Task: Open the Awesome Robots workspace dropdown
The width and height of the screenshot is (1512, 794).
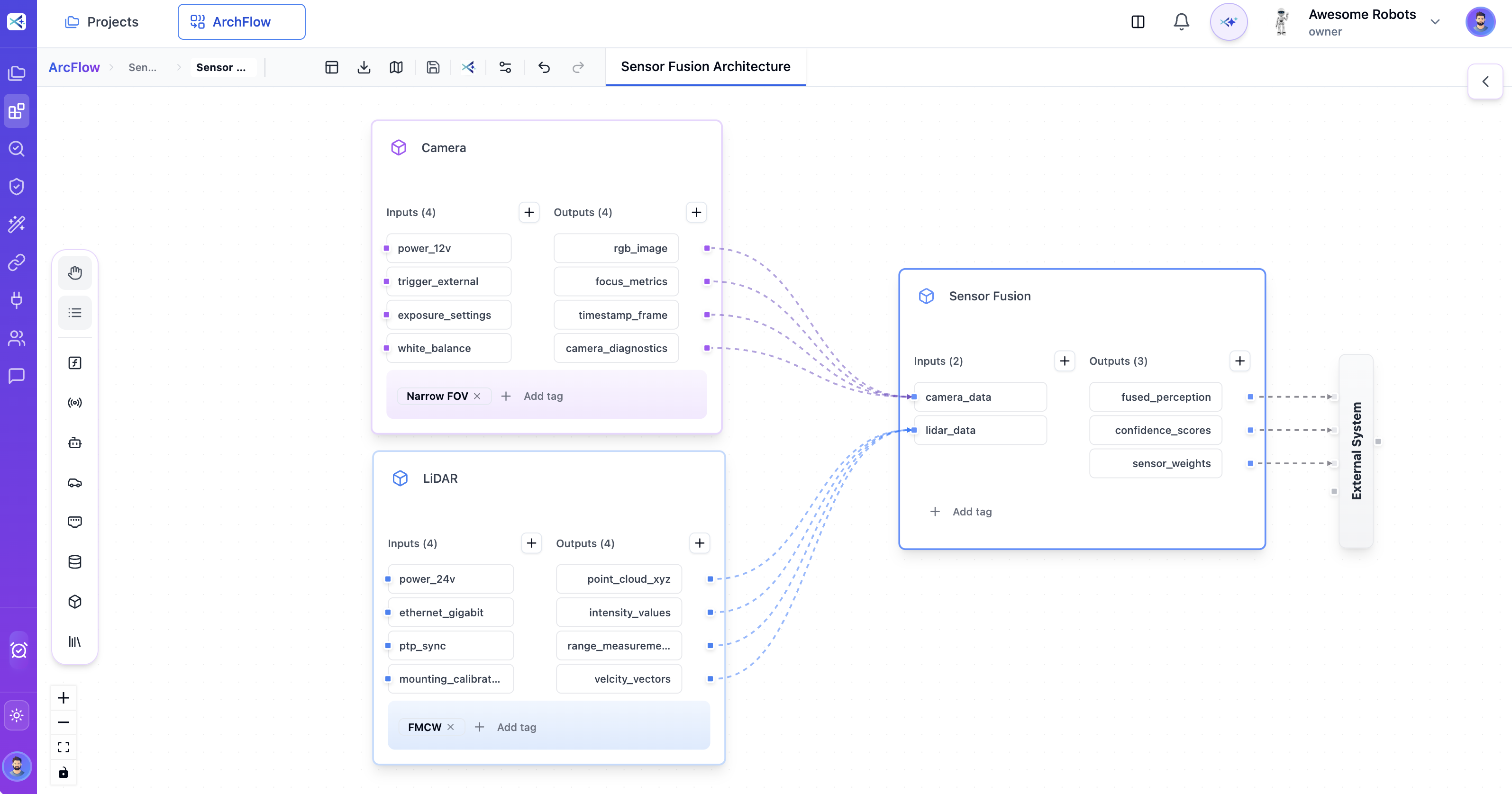Action: [x=1435, y=22]
